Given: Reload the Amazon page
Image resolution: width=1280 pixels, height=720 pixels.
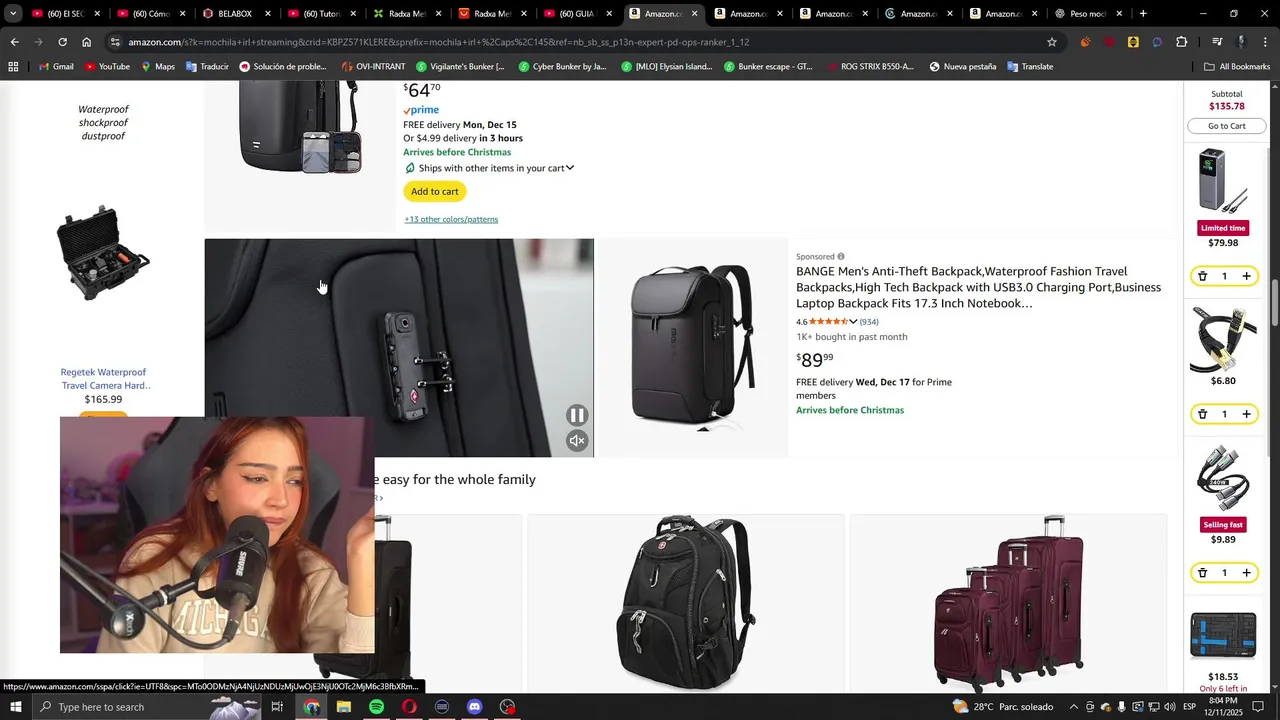Looking at the screenshot, I should (x=62, y=42).
